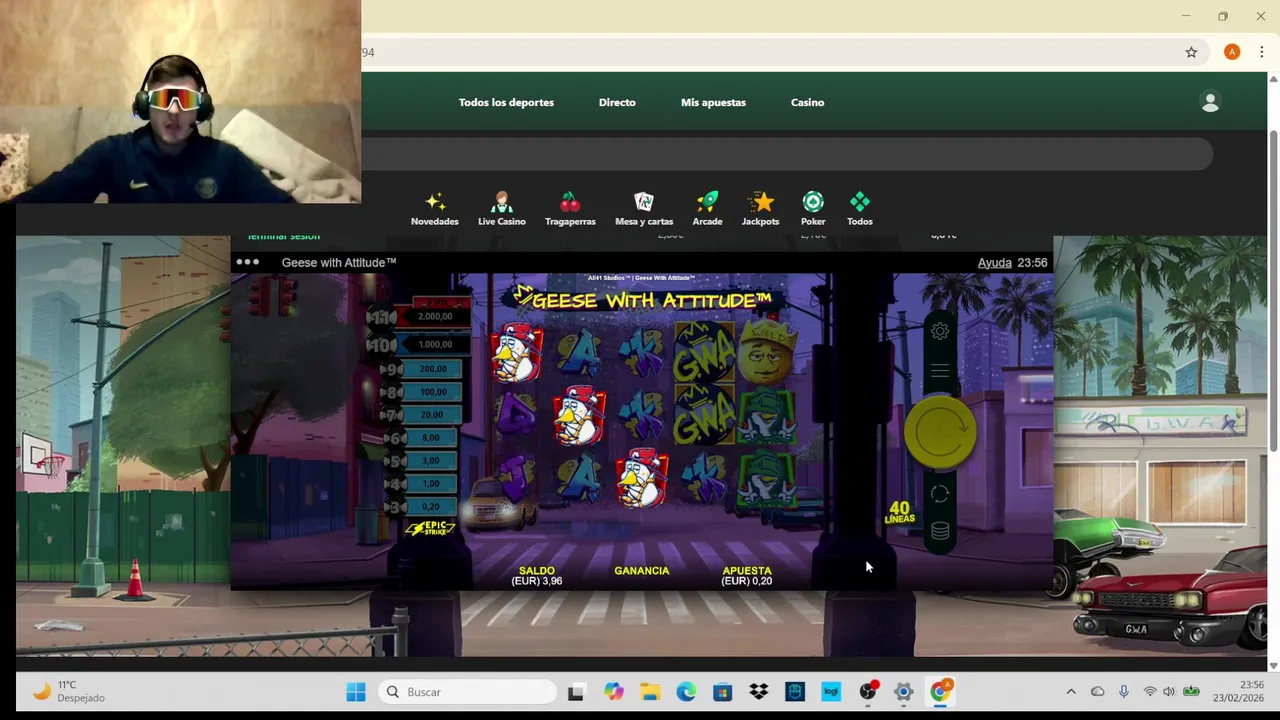Open the Mesa y cartas icon
The image size is (1280, 720).
tap(644, 202)
